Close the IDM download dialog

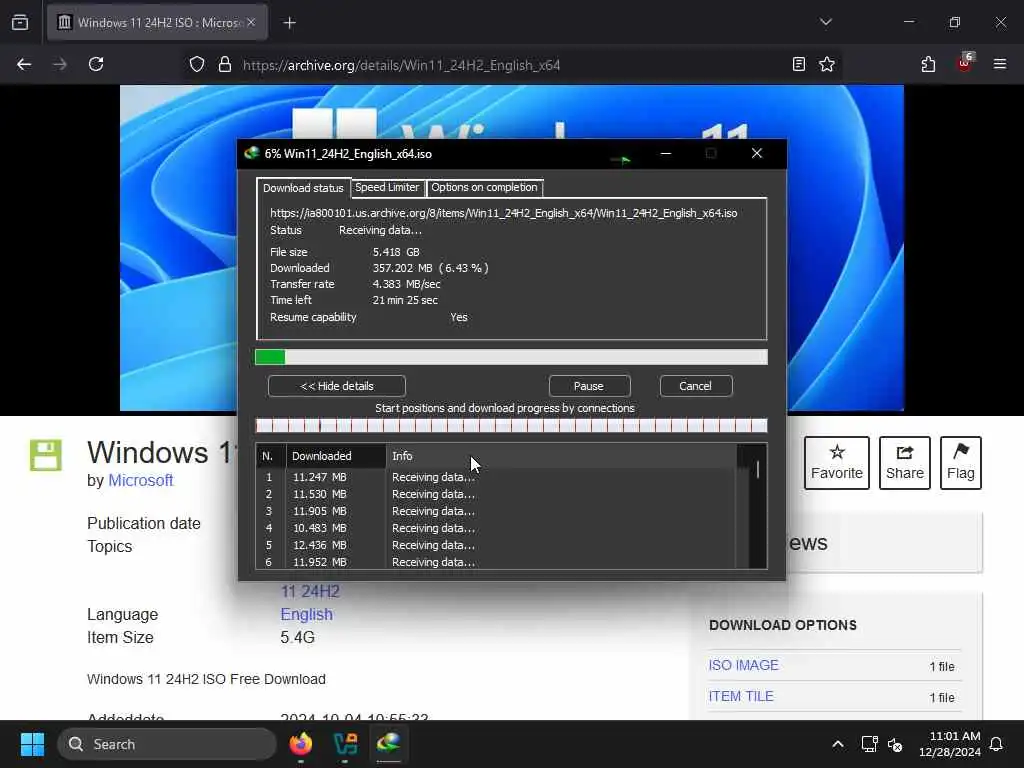(756, 153)
